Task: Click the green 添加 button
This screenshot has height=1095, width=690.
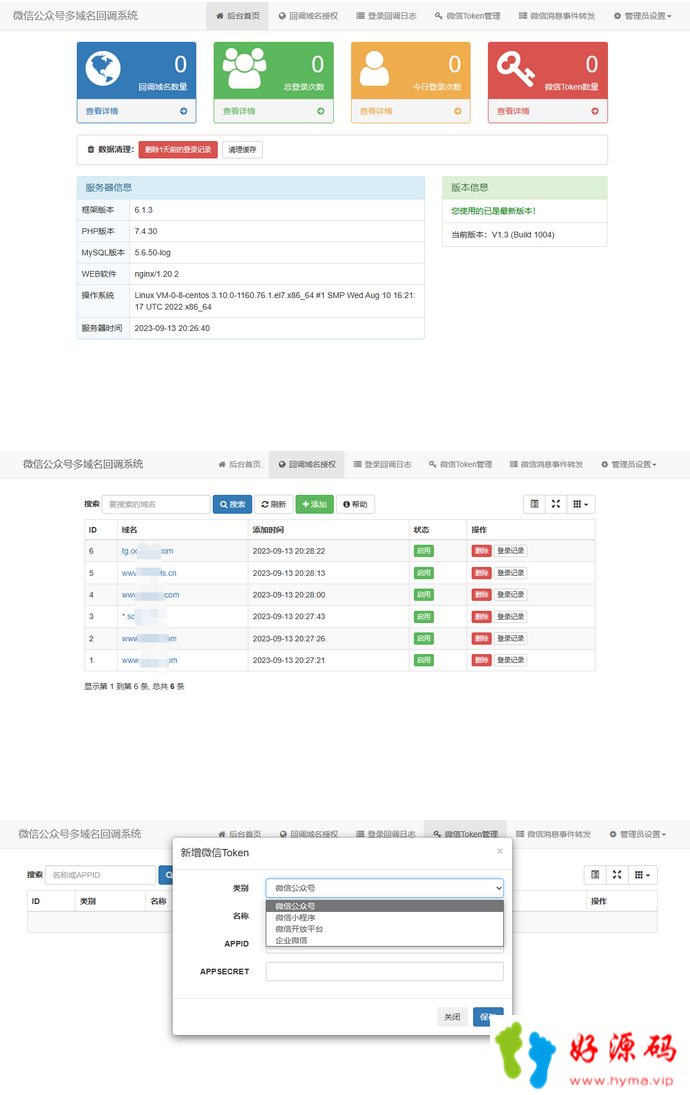Action: 314,504
